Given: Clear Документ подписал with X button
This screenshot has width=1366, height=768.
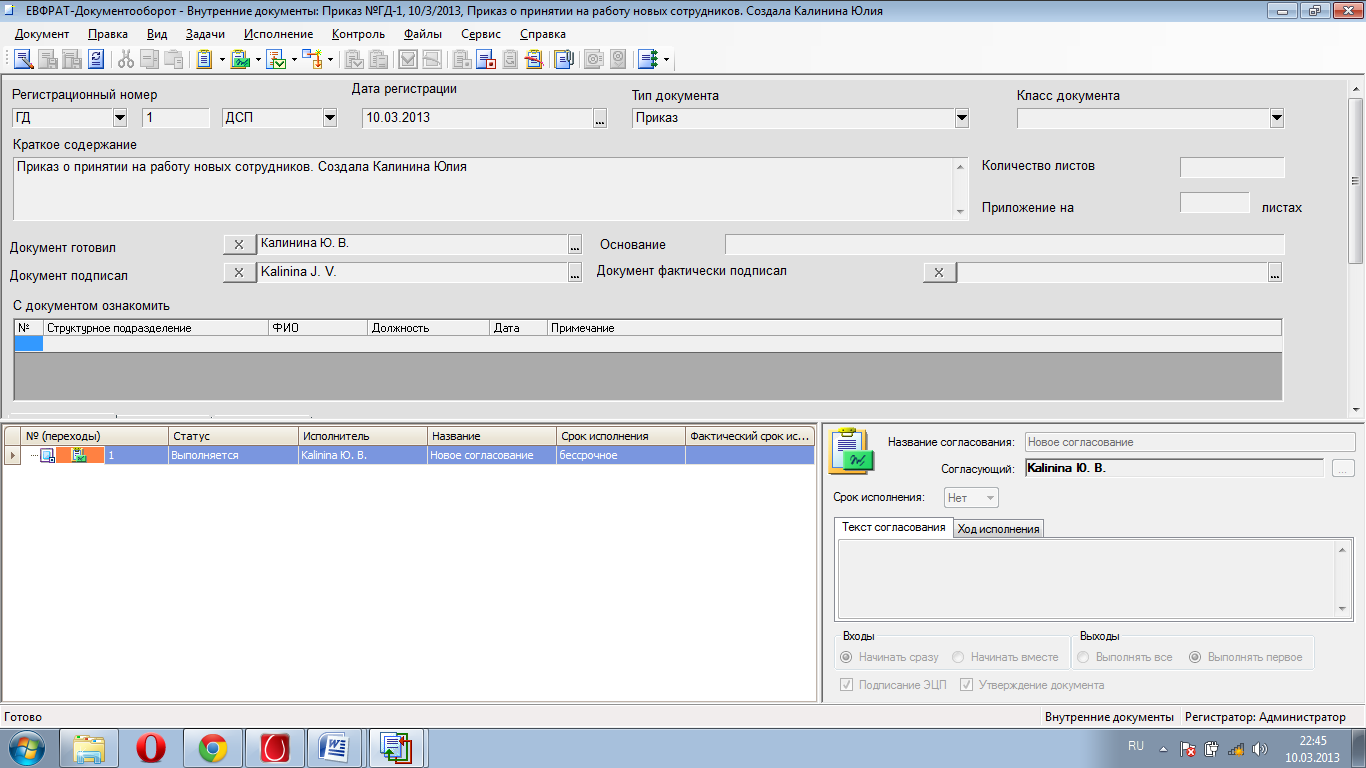Looking at the screenshot, I should 239,272.
